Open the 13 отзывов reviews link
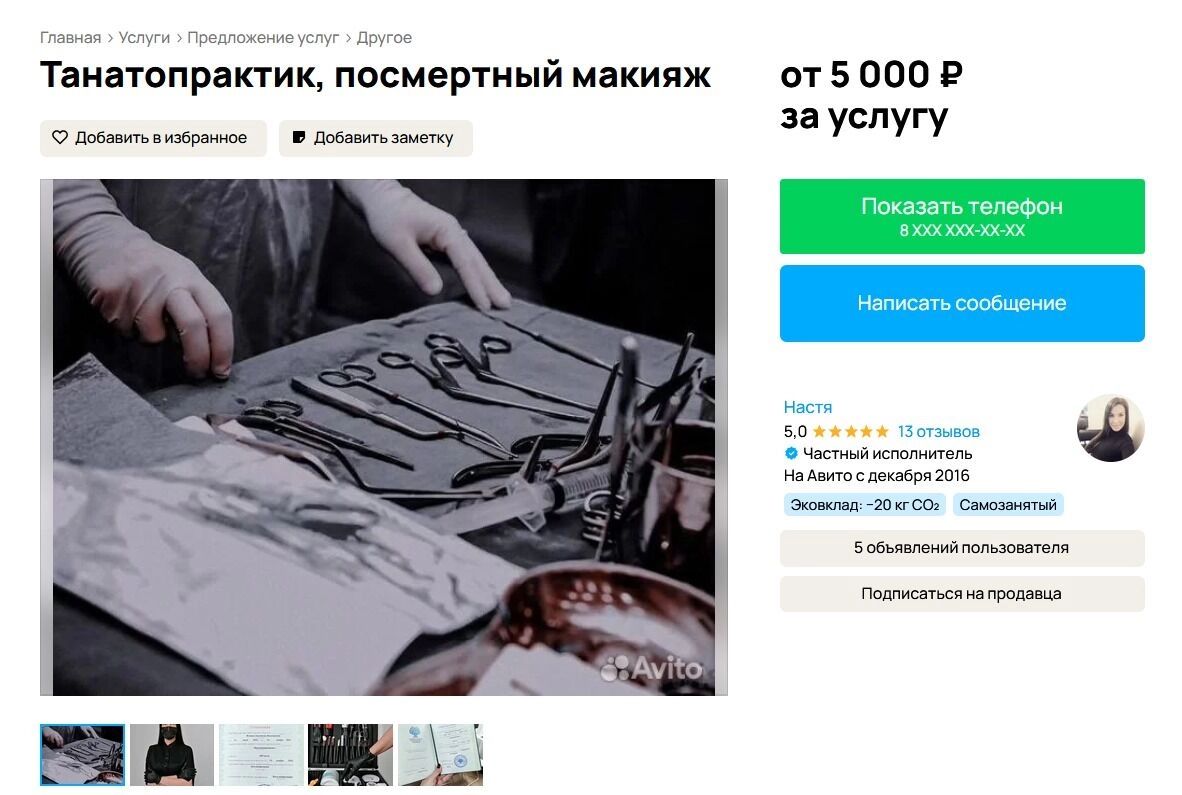The image size is (1182, 795). pyautogui.click(x=939, y=432)
